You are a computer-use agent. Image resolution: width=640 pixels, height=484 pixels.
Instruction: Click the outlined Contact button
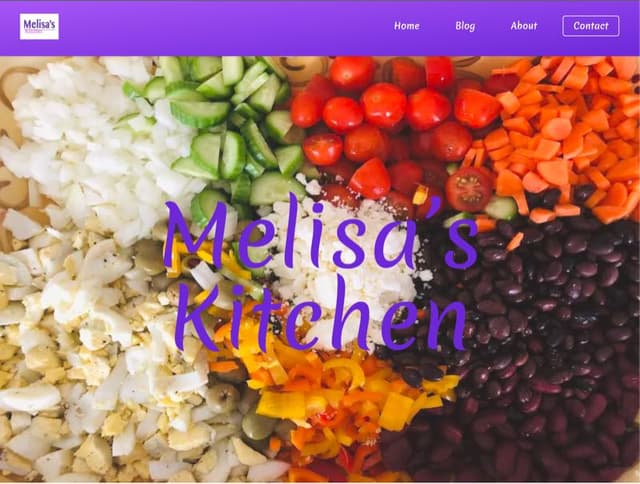pos(591,26)
